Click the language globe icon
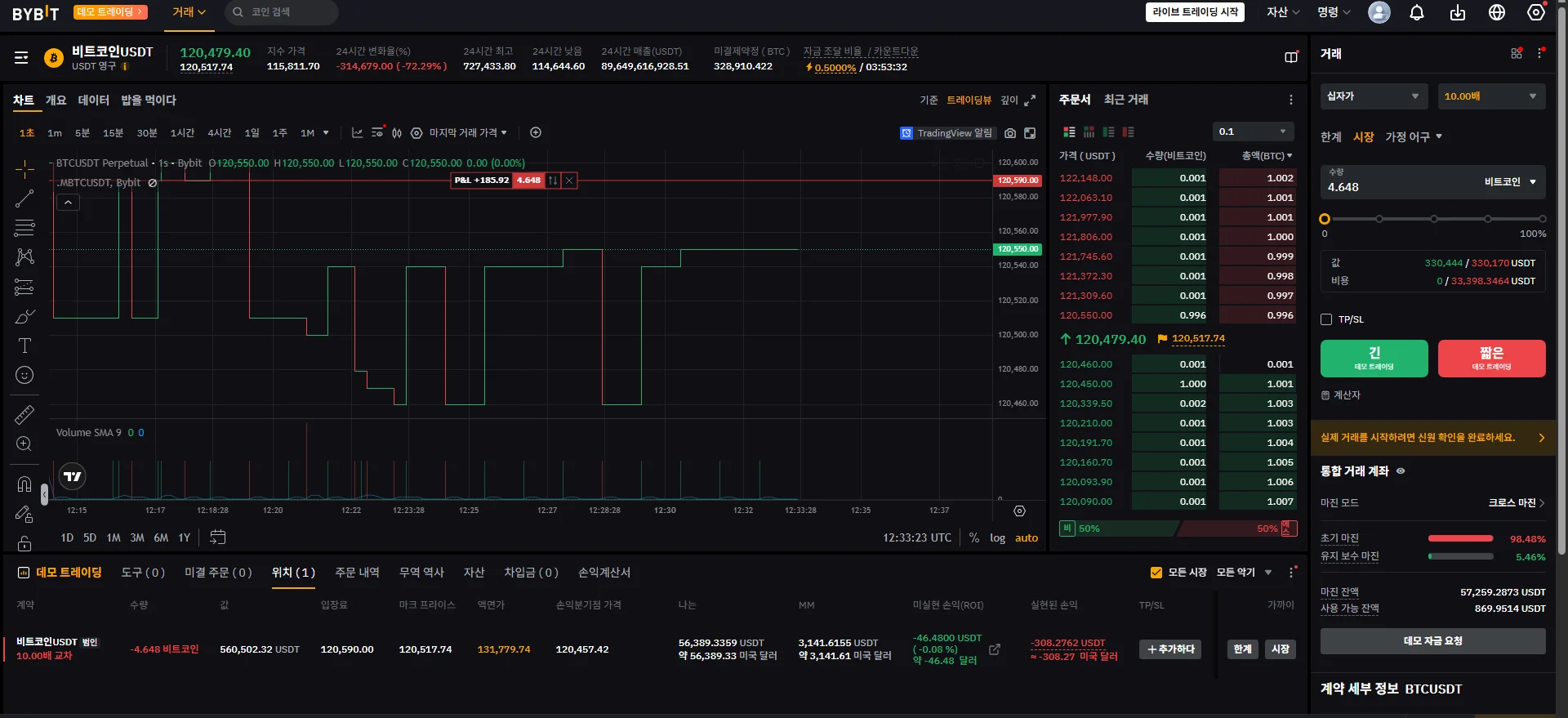The image size is (1568, 718). pyautogui.click(x=1497, y=12)
